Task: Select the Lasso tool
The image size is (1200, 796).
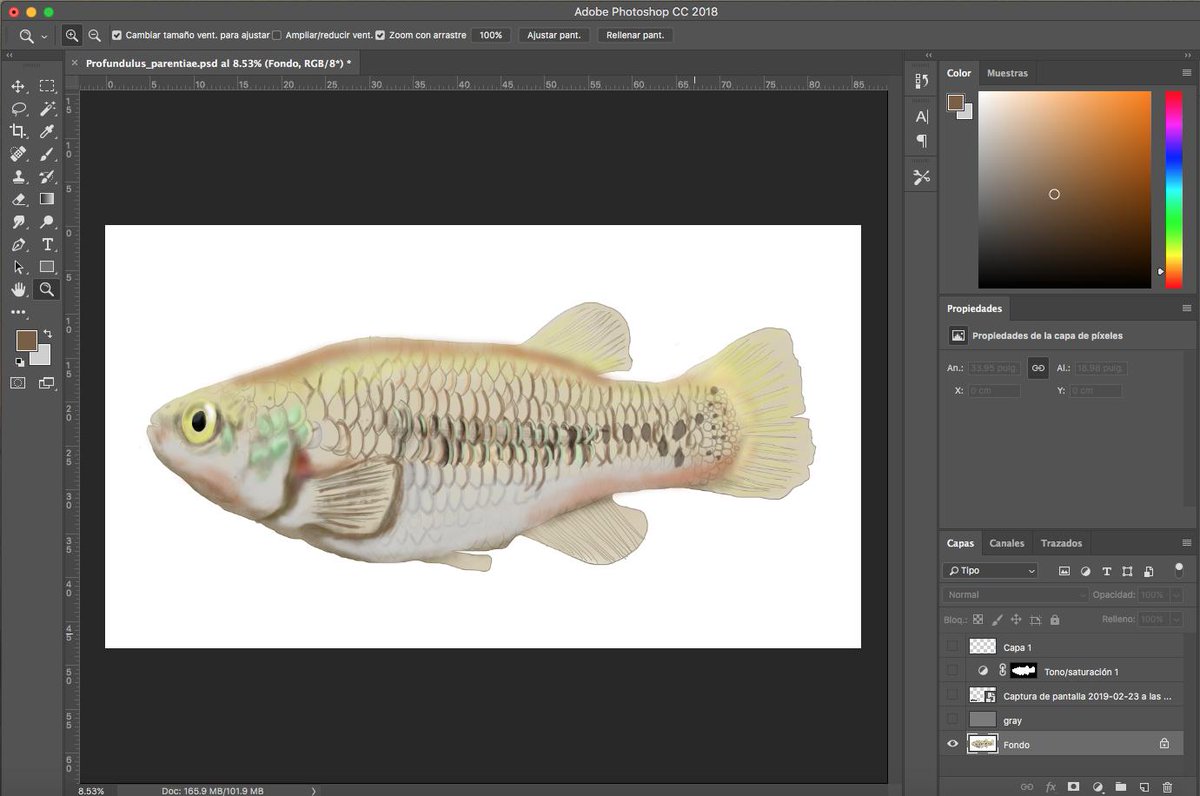Action: (18, 109)
